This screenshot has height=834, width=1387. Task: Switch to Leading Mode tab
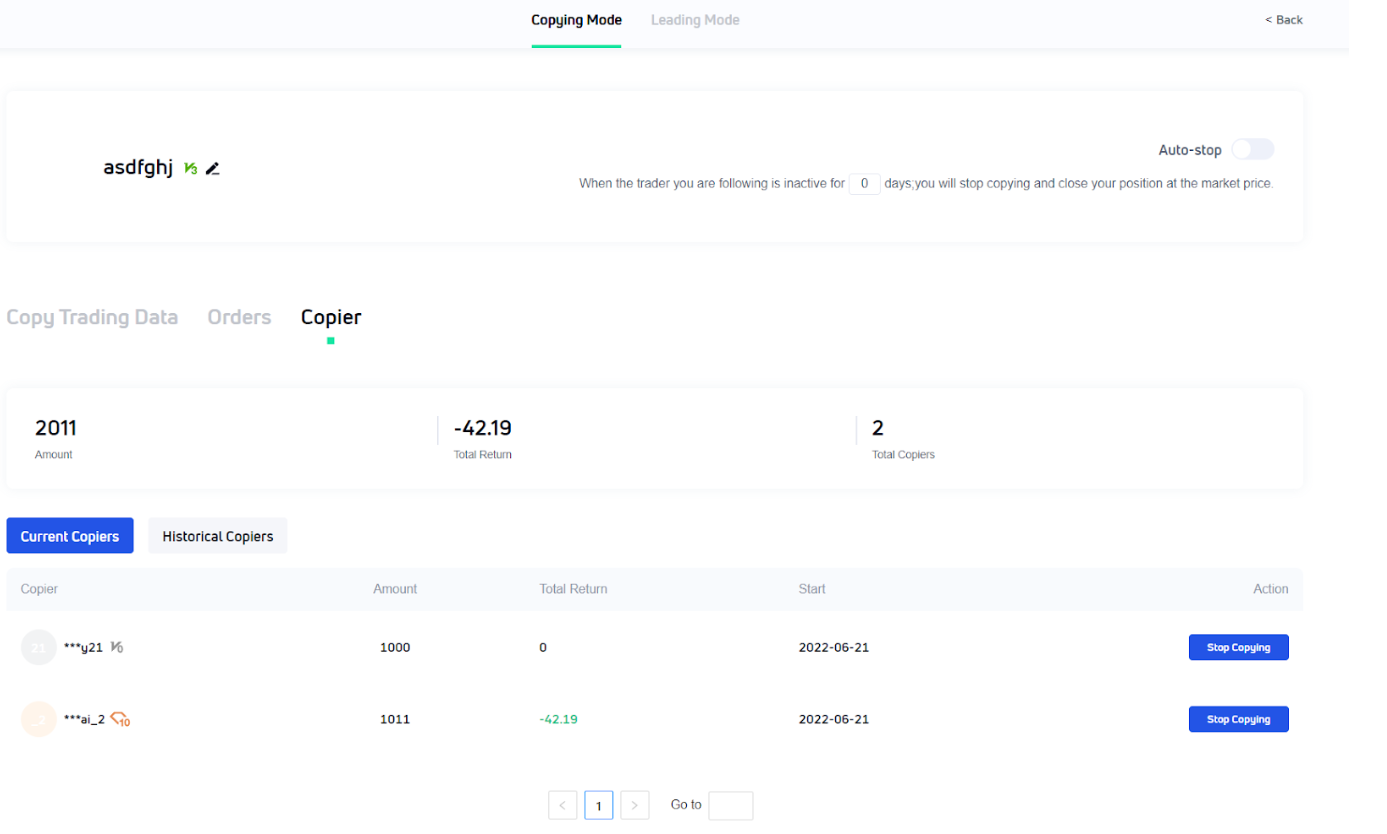(x=695, y=20)
